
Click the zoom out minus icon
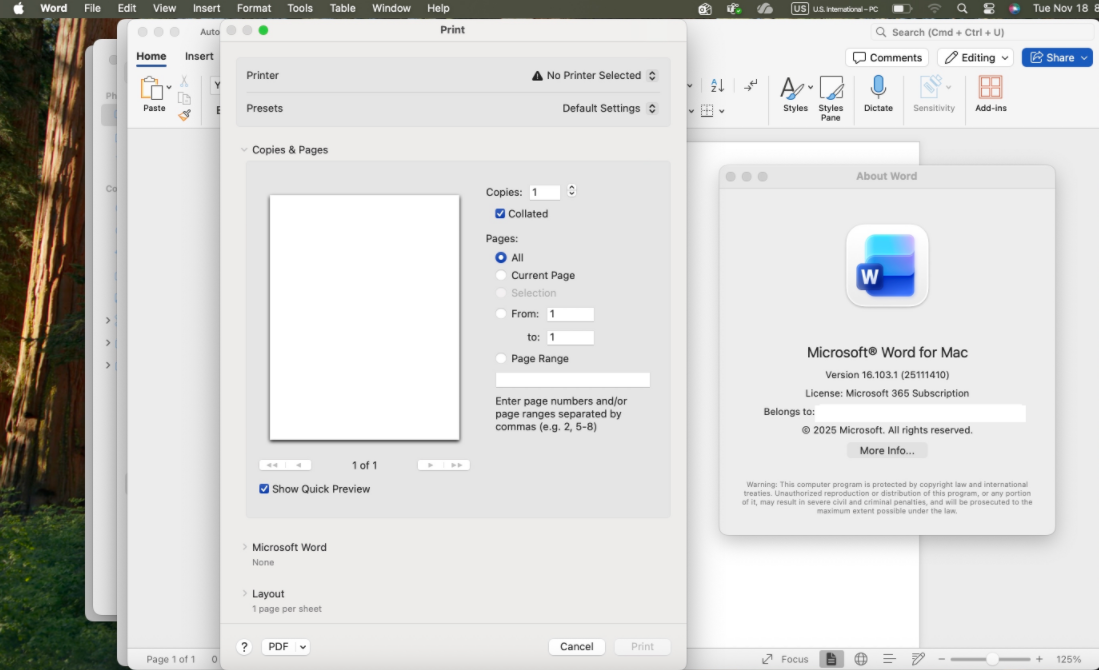click(x=941, y=659)
